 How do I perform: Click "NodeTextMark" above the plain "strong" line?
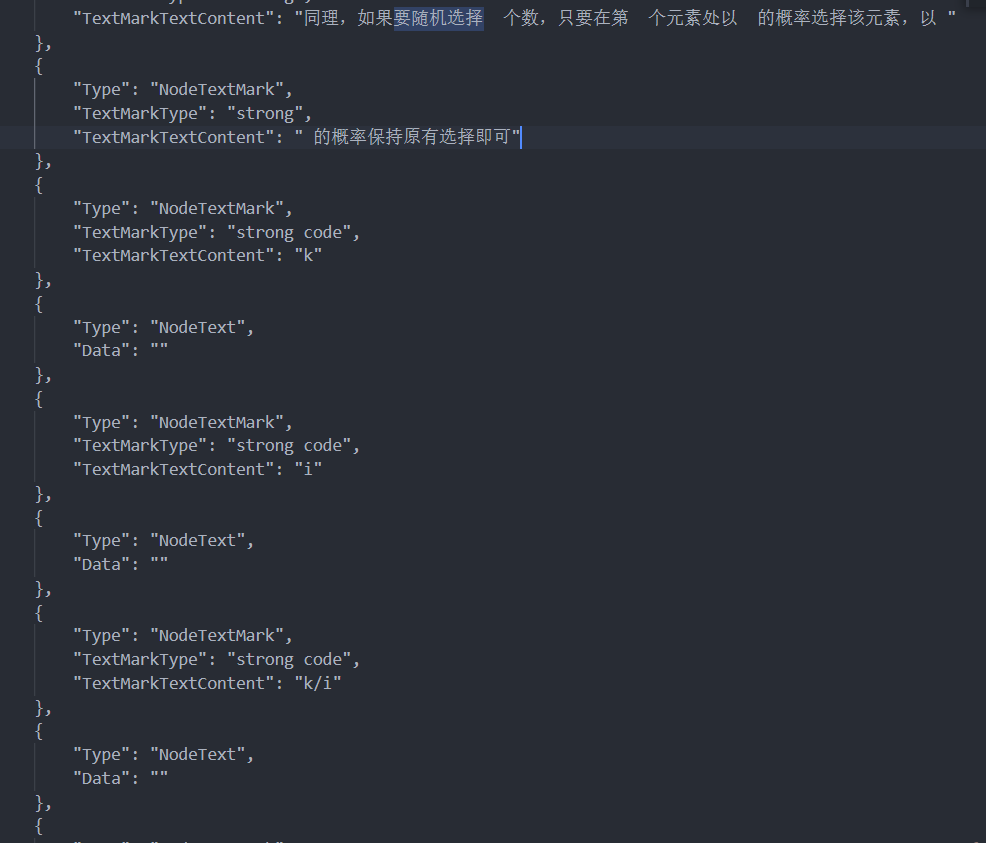217,90
